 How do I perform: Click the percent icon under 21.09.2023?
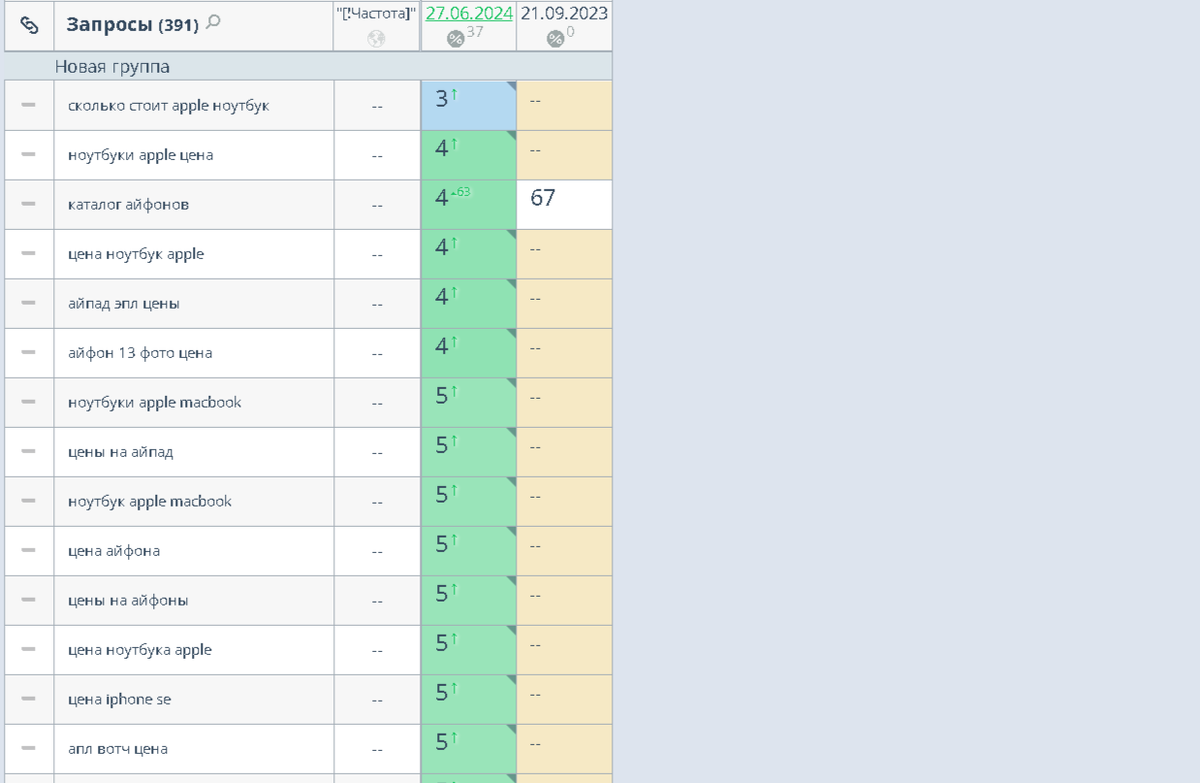[555, 39]
